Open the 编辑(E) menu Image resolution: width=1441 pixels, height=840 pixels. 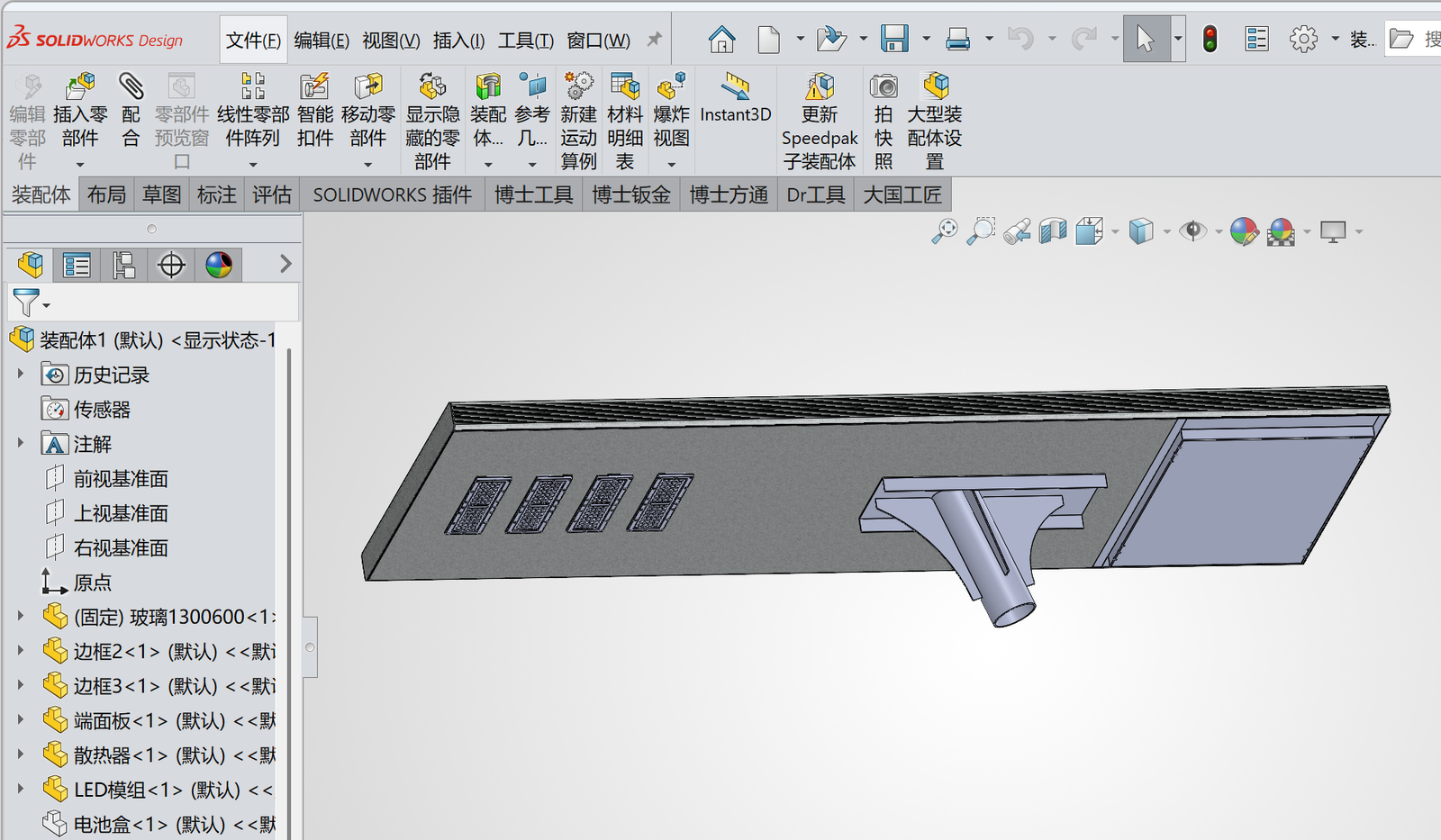point(322,40)
